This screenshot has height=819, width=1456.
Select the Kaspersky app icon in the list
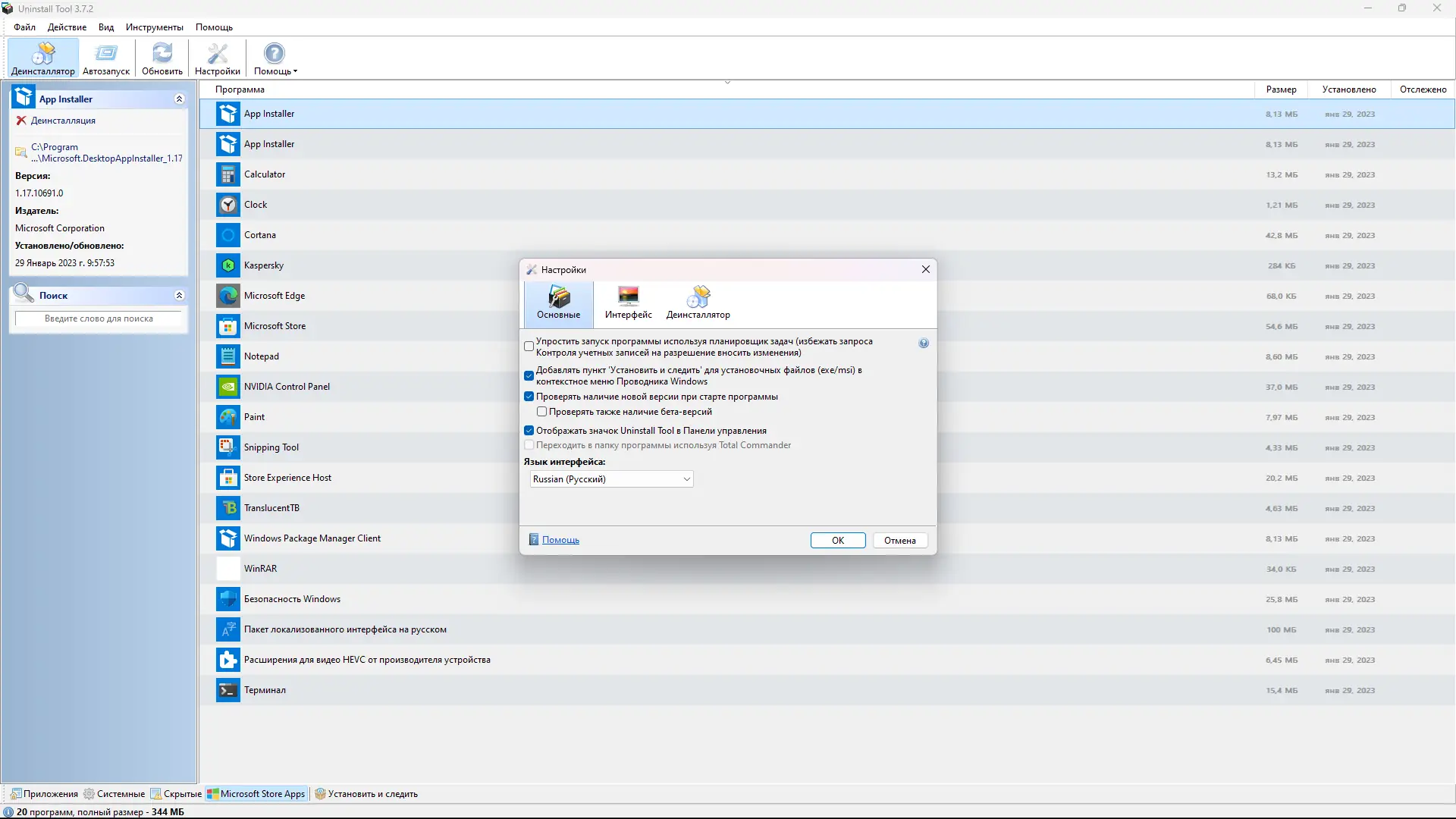pyautogui.click(x=227, y=265)
